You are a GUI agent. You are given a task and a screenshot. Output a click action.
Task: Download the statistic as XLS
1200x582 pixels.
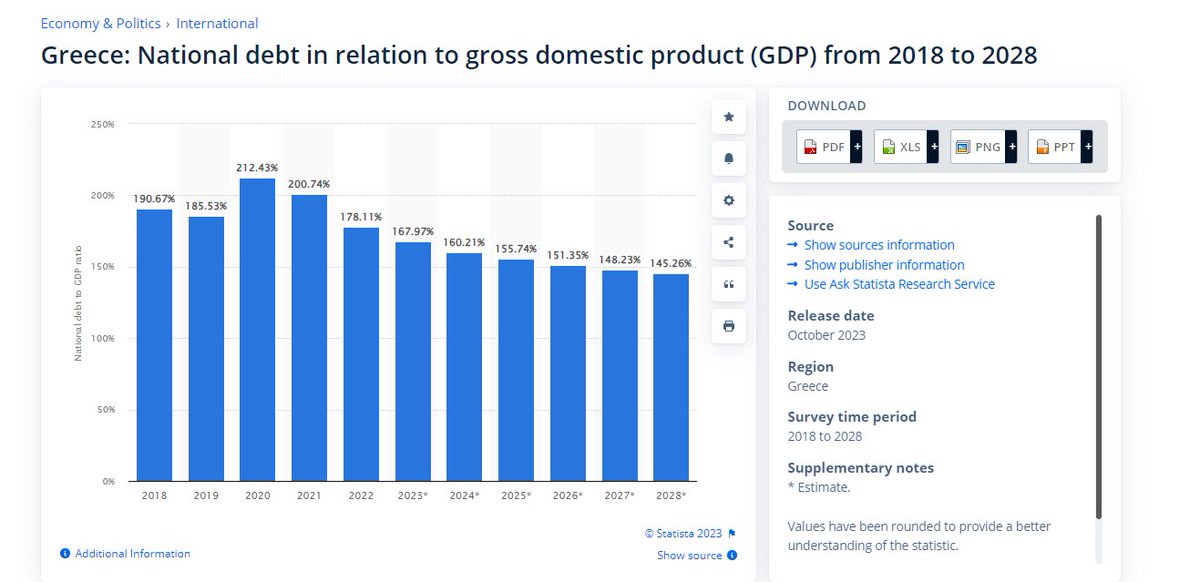[x=906, y=147]
